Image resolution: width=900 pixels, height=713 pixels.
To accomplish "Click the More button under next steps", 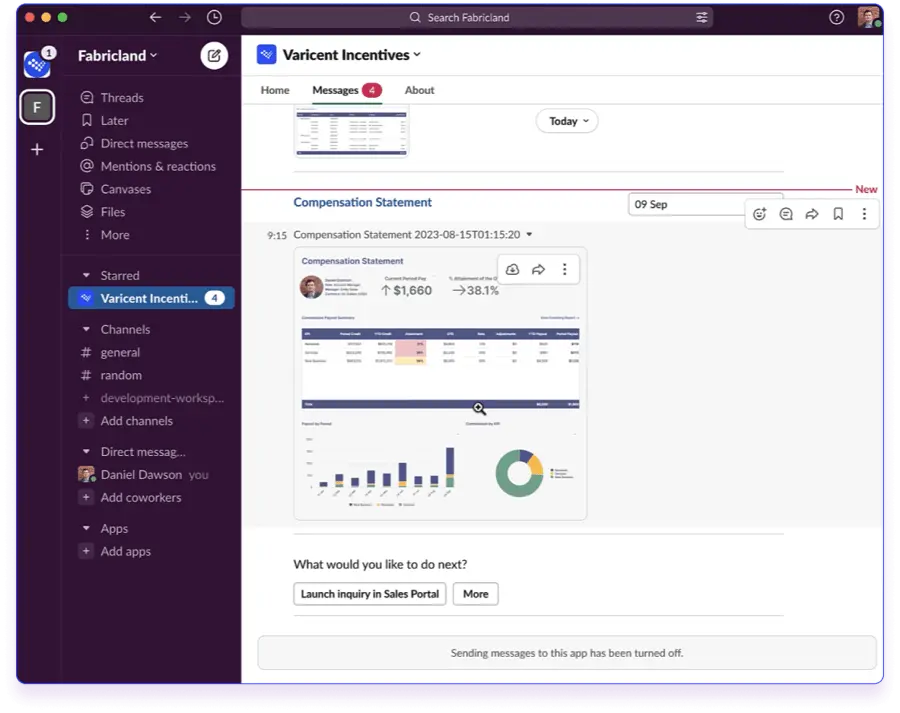I will pyautogui.click(x=476, y=594).
